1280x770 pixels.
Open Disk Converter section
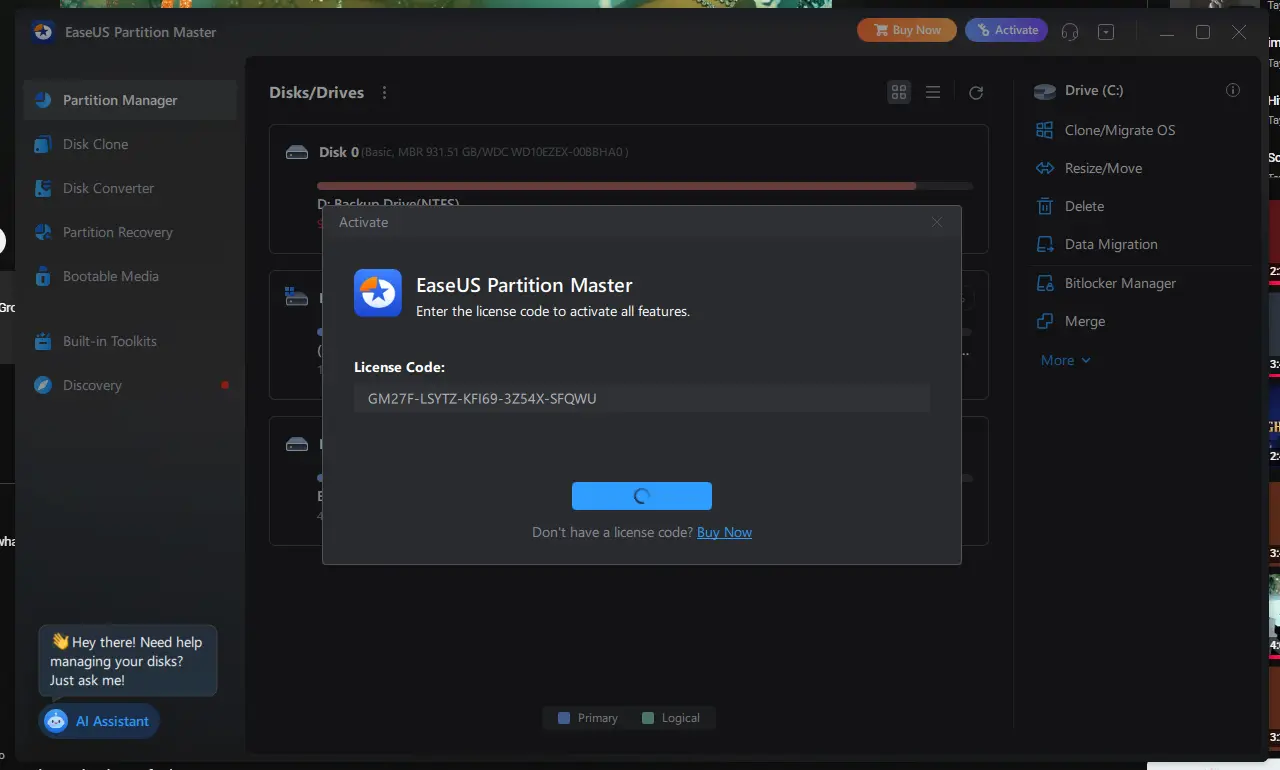pyautogui.click(x=130, y=188)
